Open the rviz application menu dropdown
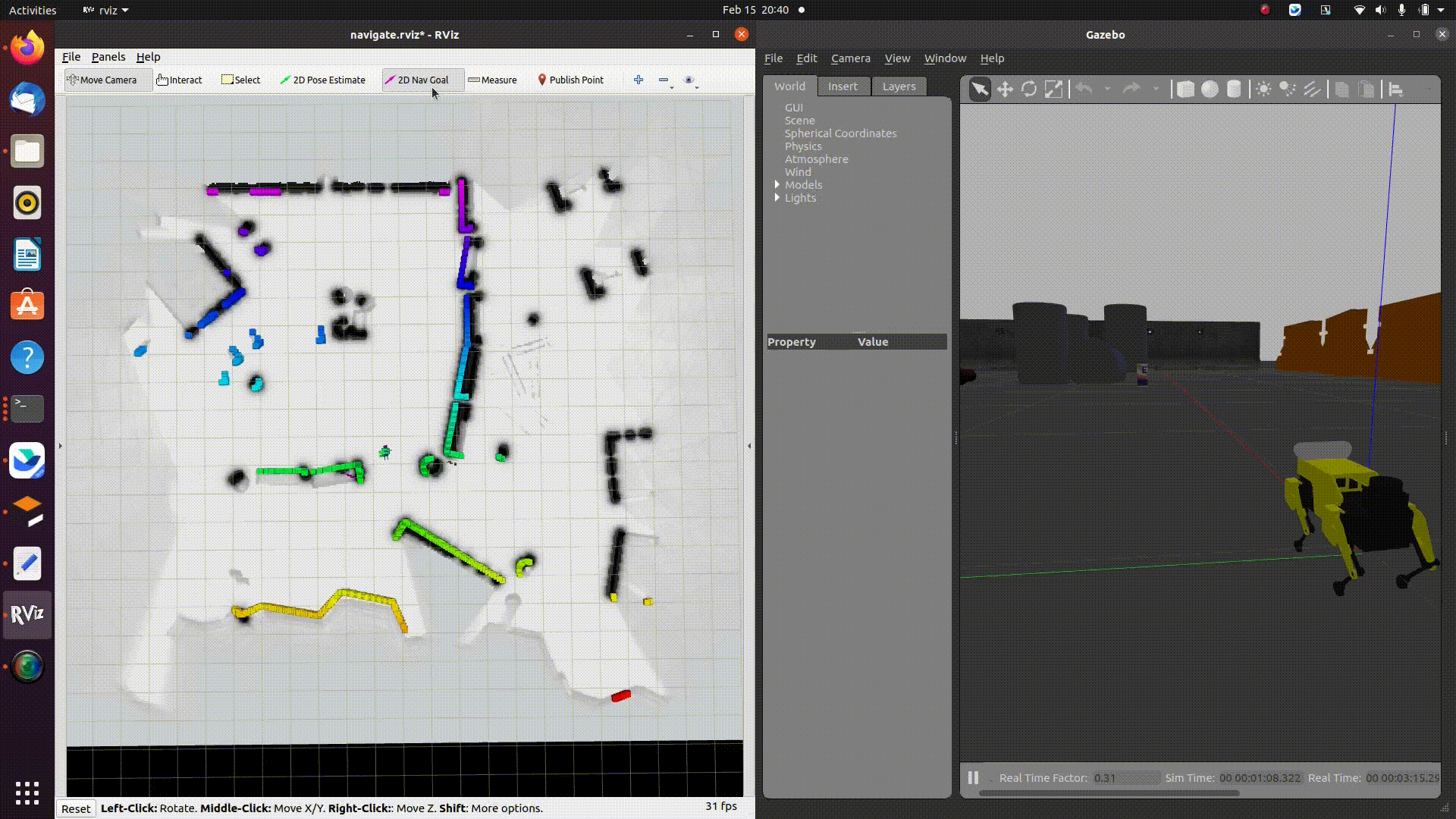Image resolution: width=1456 pixels, height=819 pixels. pos(105,10)
